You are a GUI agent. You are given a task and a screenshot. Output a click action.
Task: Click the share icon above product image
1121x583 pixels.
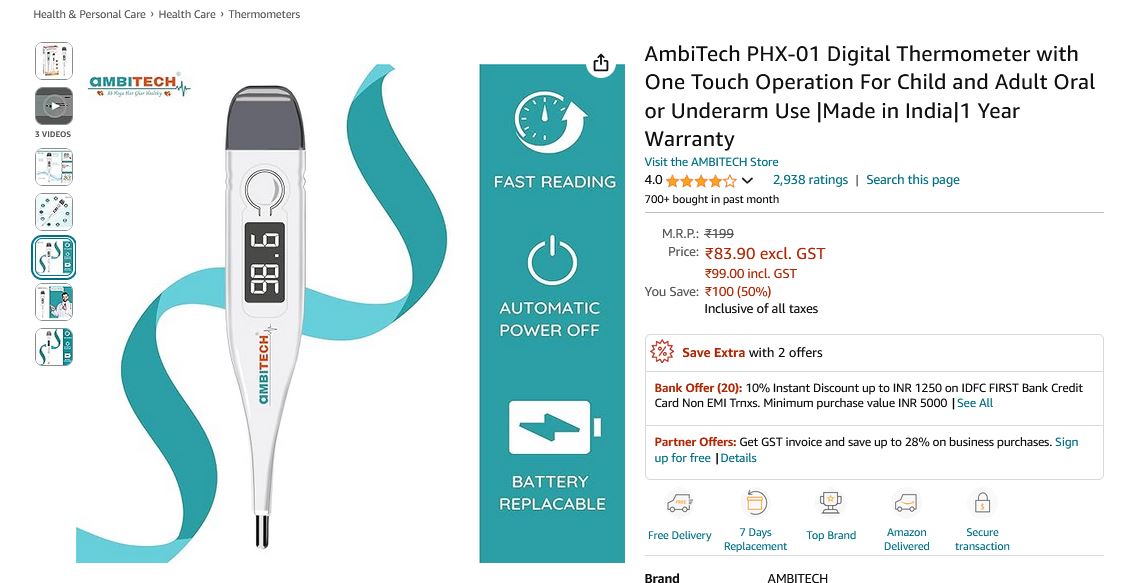(601, 63)
